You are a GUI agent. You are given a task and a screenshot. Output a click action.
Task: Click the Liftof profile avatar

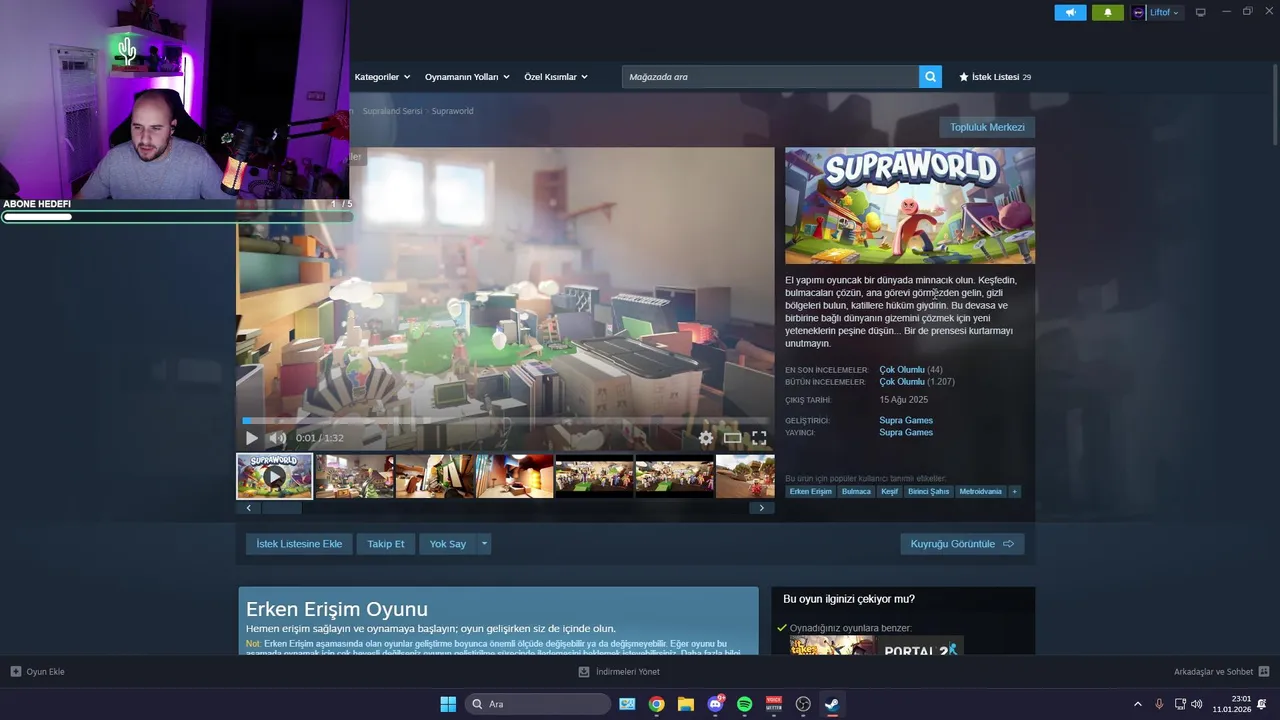coord(1139,13)
